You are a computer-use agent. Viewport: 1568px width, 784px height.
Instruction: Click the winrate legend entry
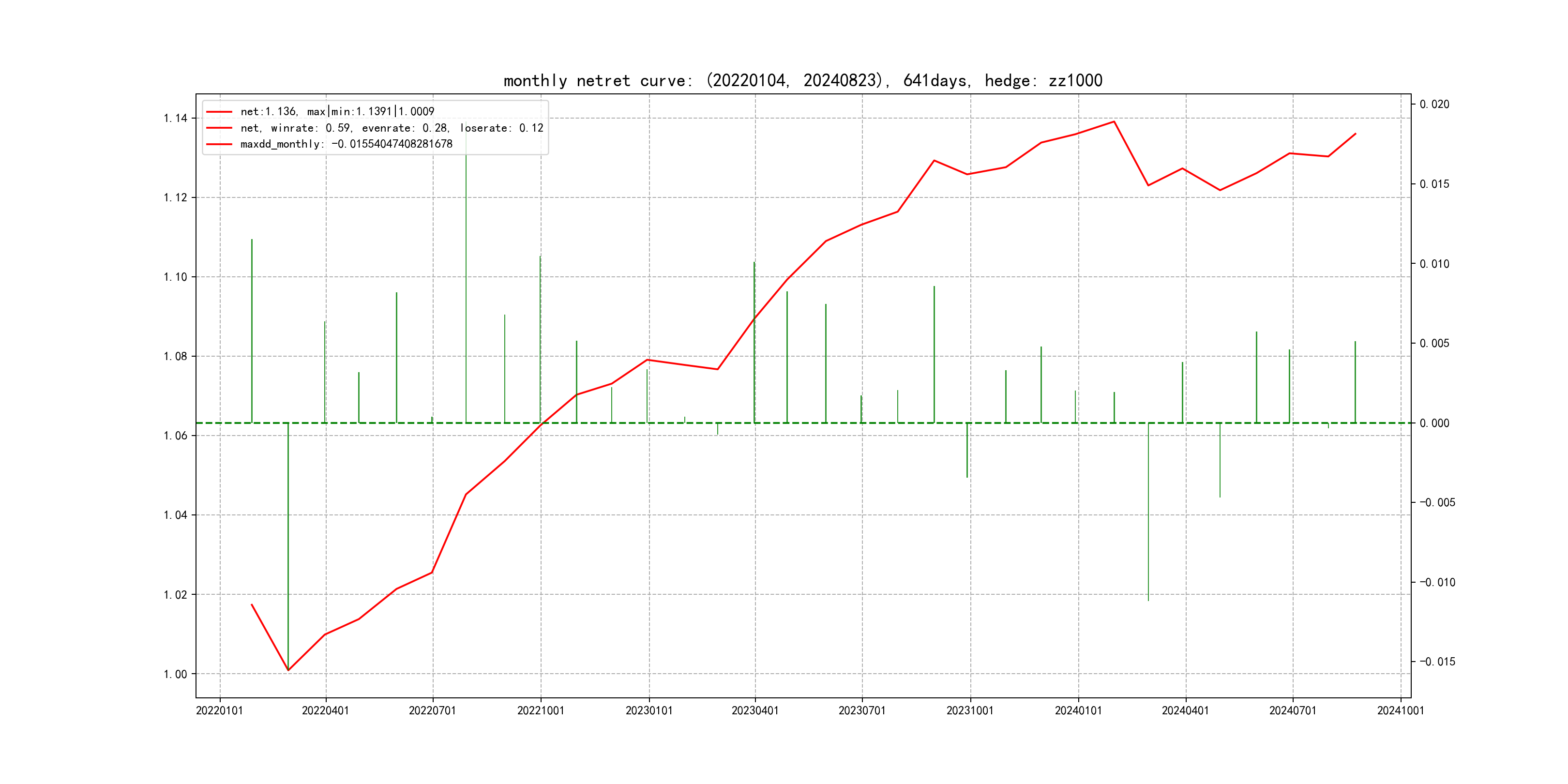(392, 128)
